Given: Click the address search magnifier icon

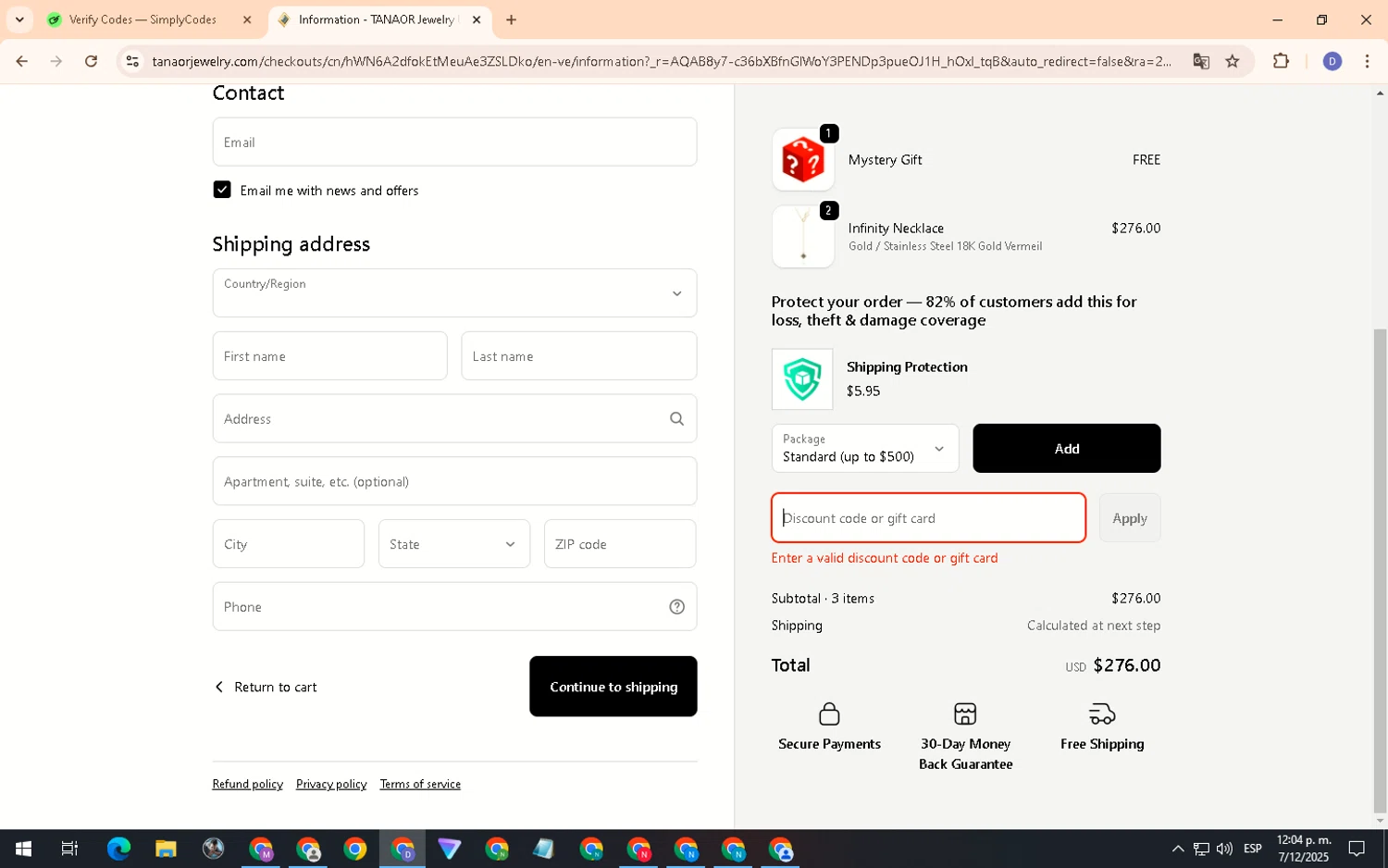Looking at the screenshot, I should click(x=676, y=418).
